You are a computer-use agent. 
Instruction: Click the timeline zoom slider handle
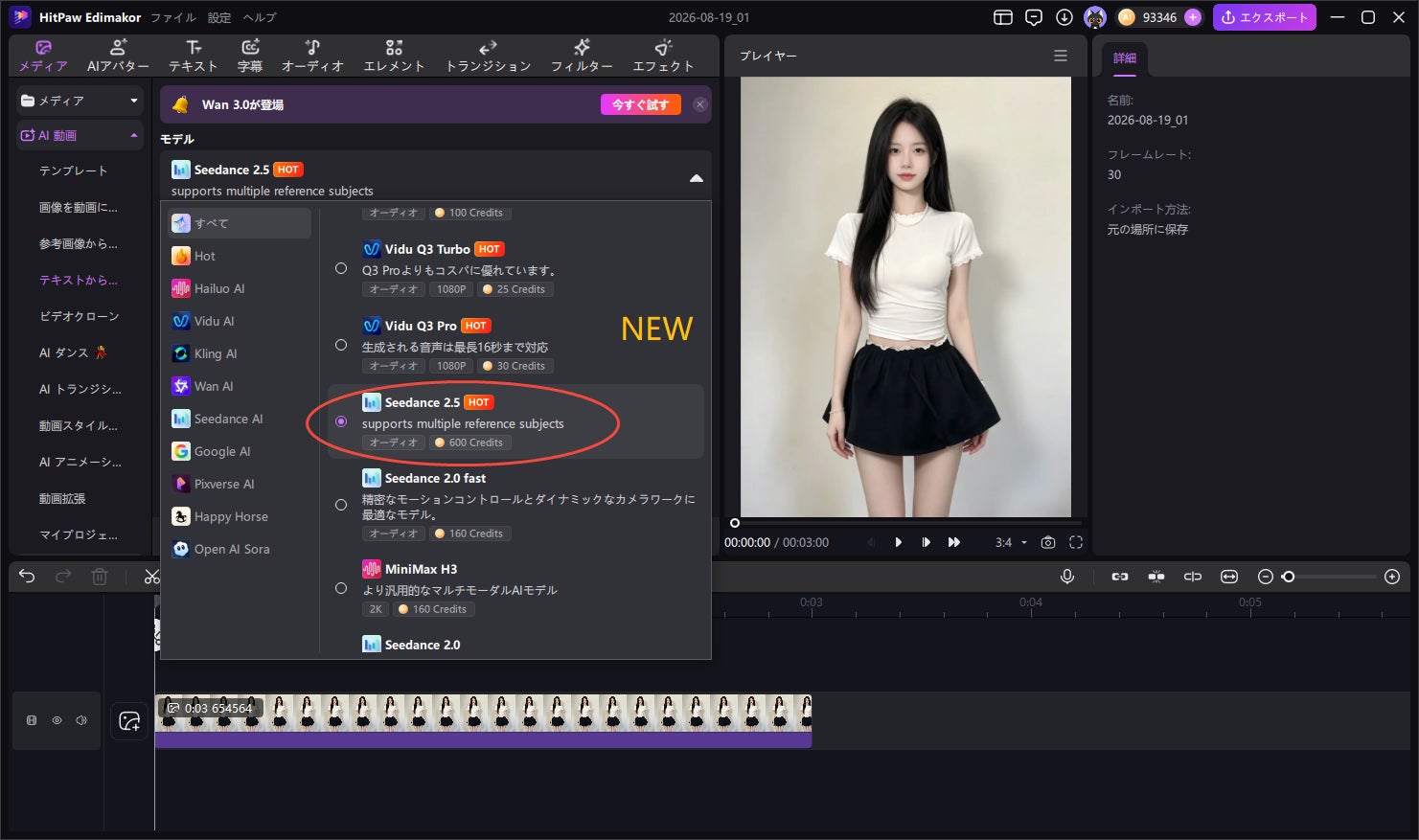point(1289,577)
